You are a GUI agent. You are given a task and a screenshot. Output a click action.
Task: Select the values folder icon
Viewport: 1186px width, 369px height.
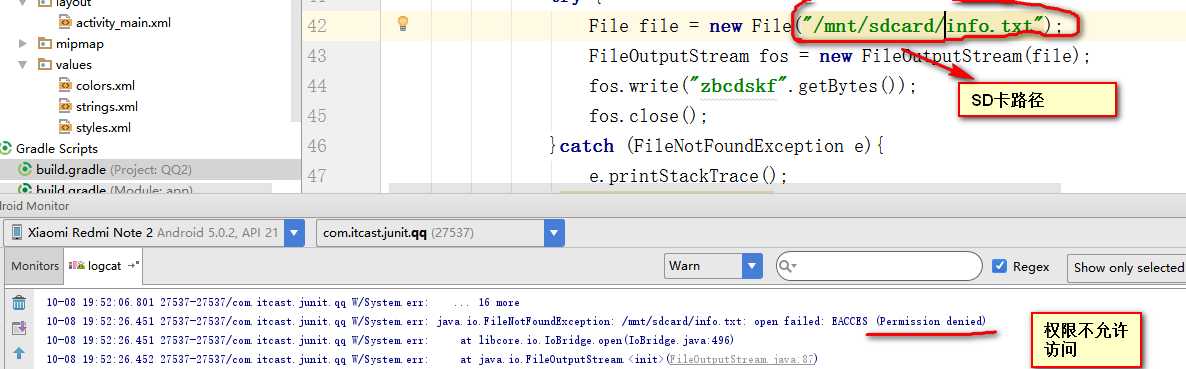point(45,64)
